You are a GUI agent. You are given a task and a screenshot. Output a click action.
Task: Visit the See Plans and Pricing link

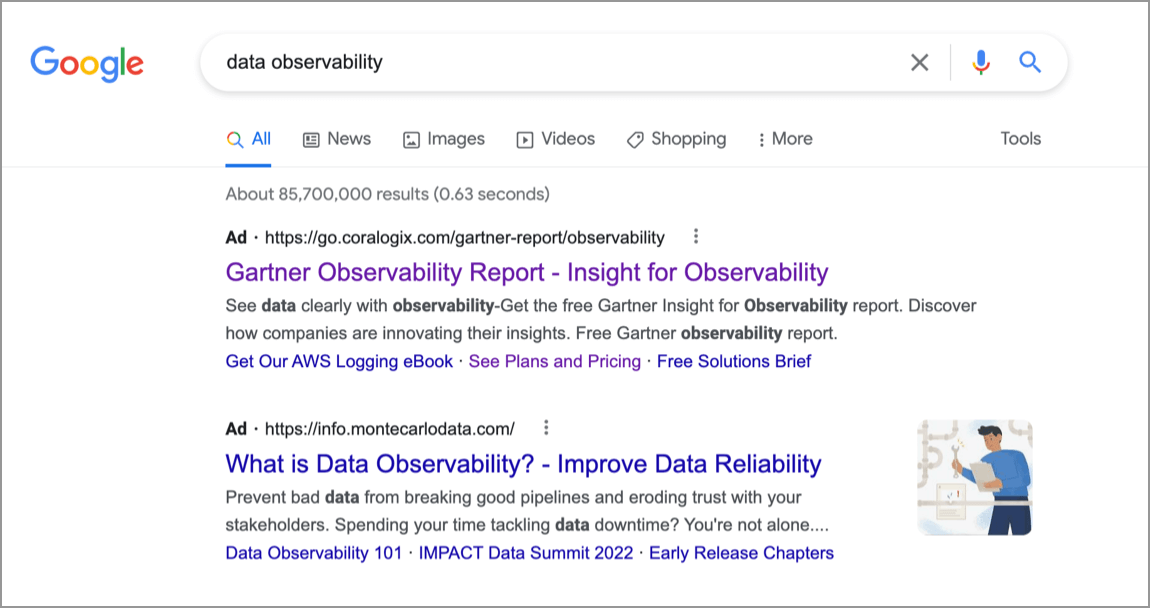[554, 362]
